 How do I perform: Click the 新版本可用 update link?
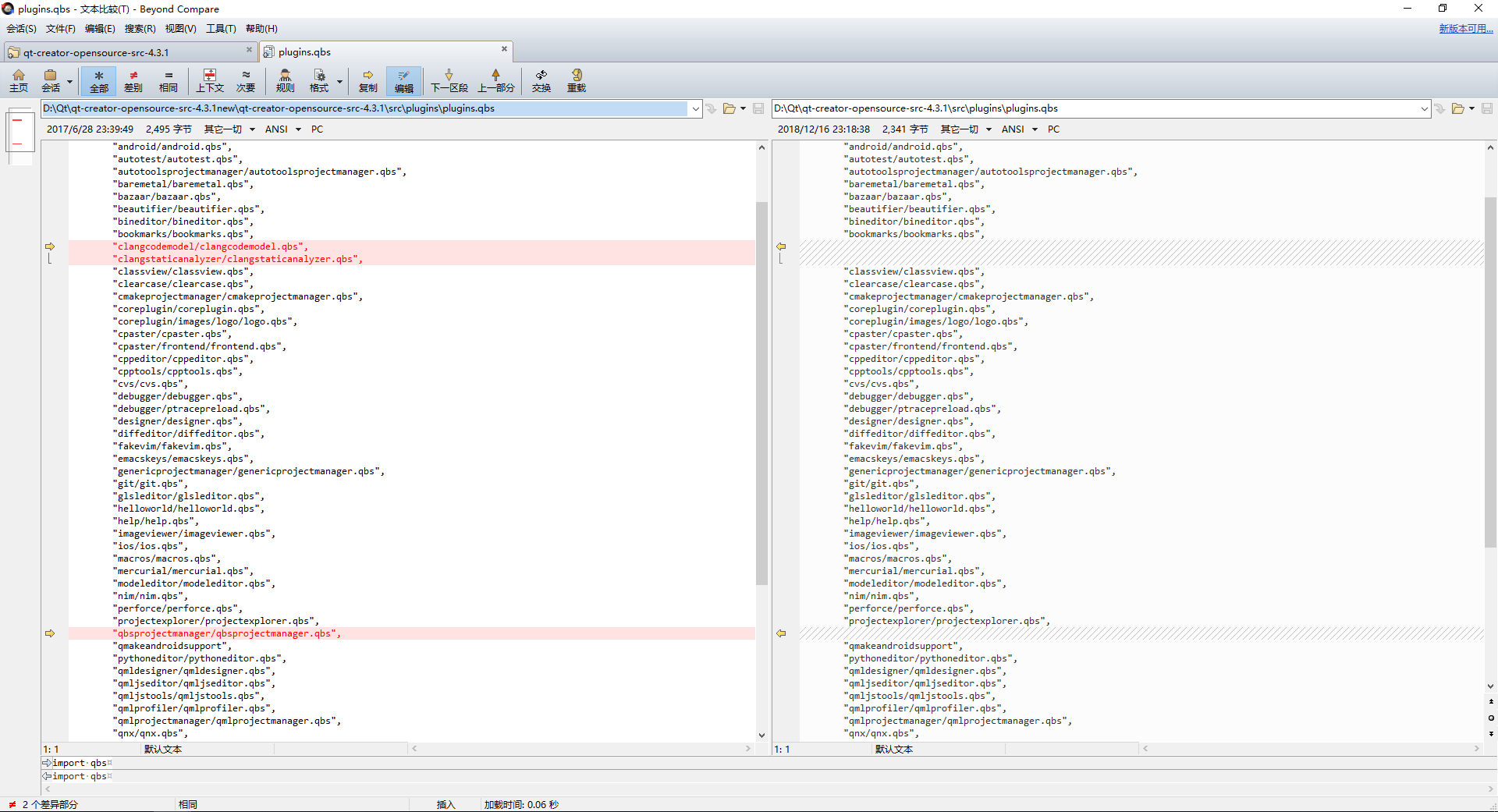click(x=1465, y=28)
